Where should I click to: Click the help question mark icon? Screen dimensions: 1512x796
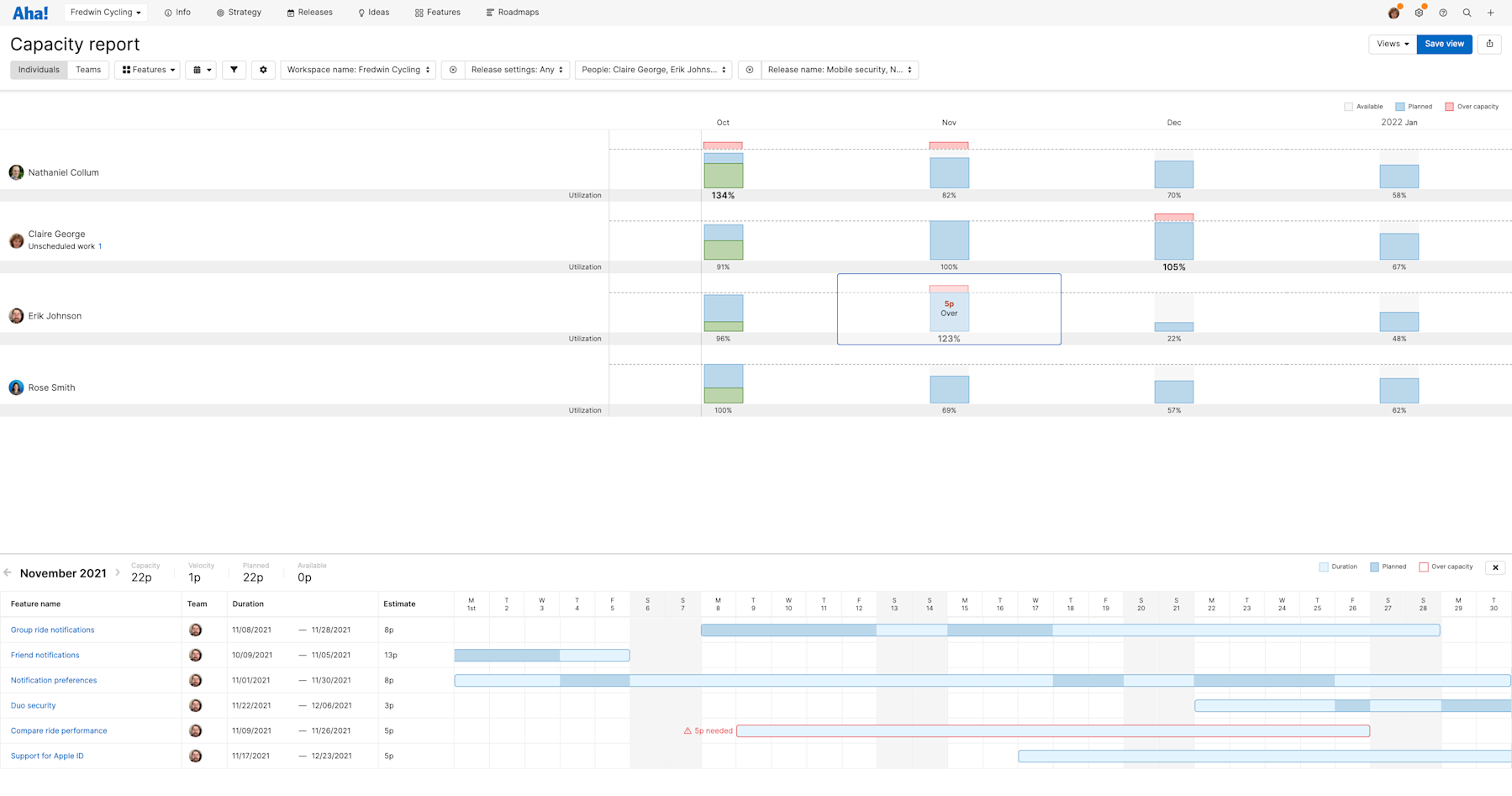(1443, 13)
